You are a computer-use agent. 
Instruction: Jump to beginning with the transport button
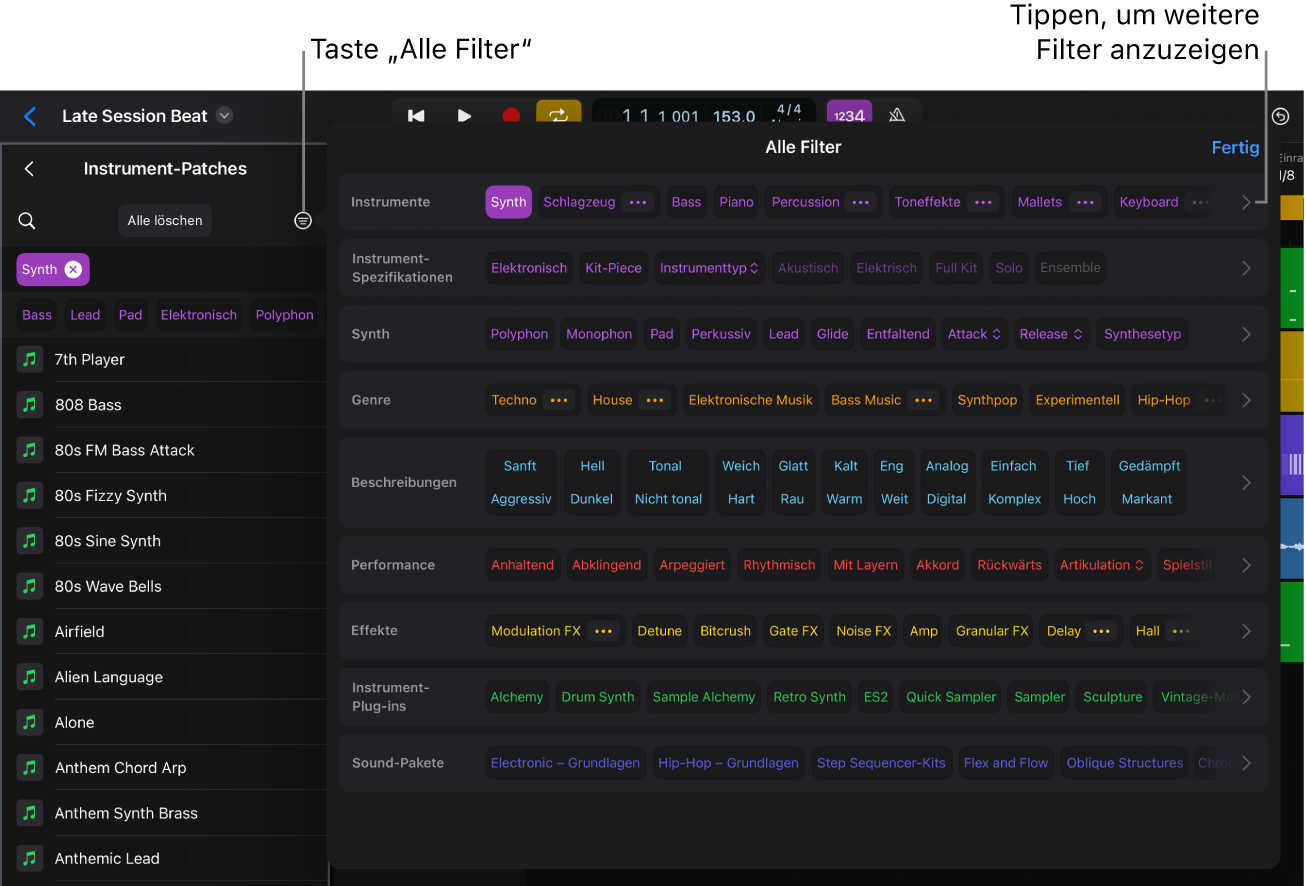(x=416, y=116)
